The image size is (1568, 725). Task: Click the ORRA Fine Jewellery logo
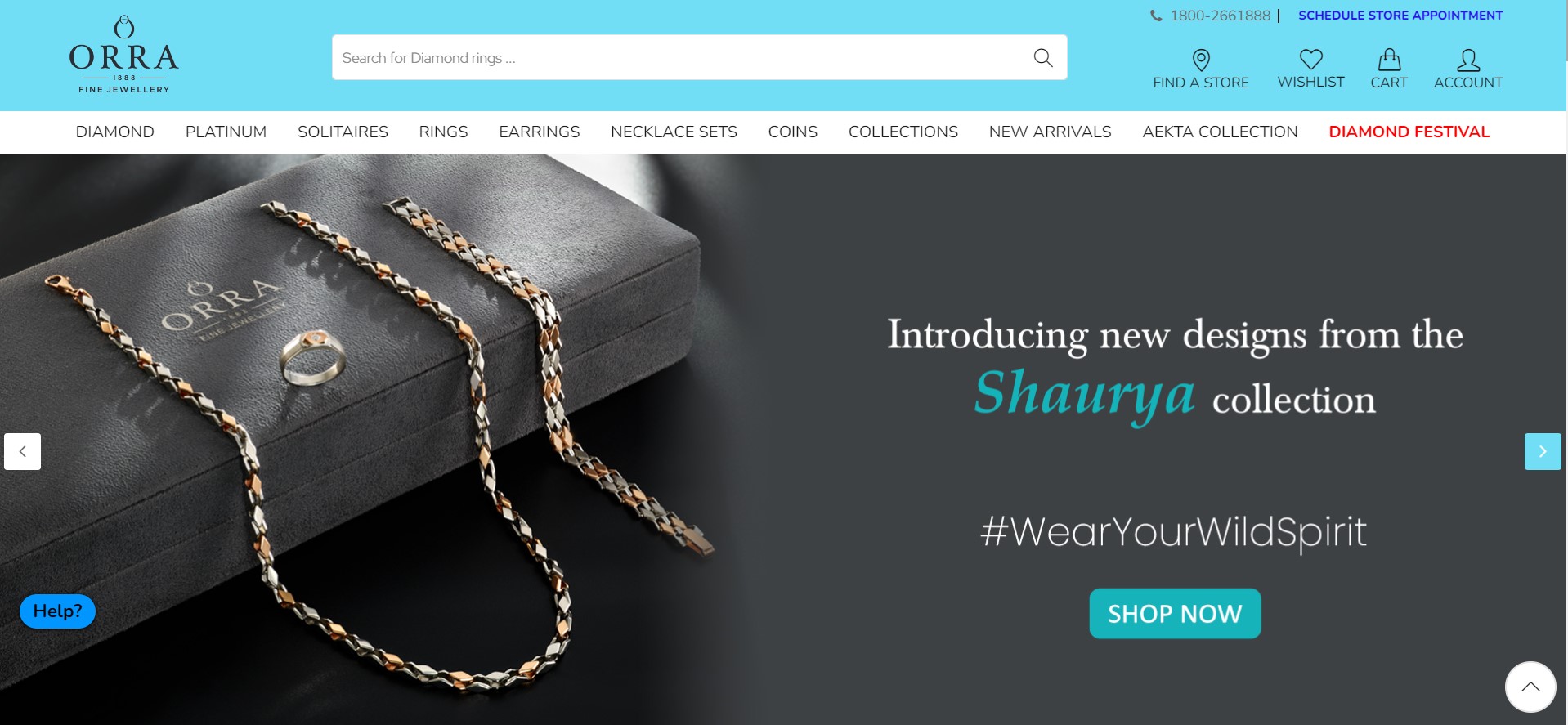(124, 55)
